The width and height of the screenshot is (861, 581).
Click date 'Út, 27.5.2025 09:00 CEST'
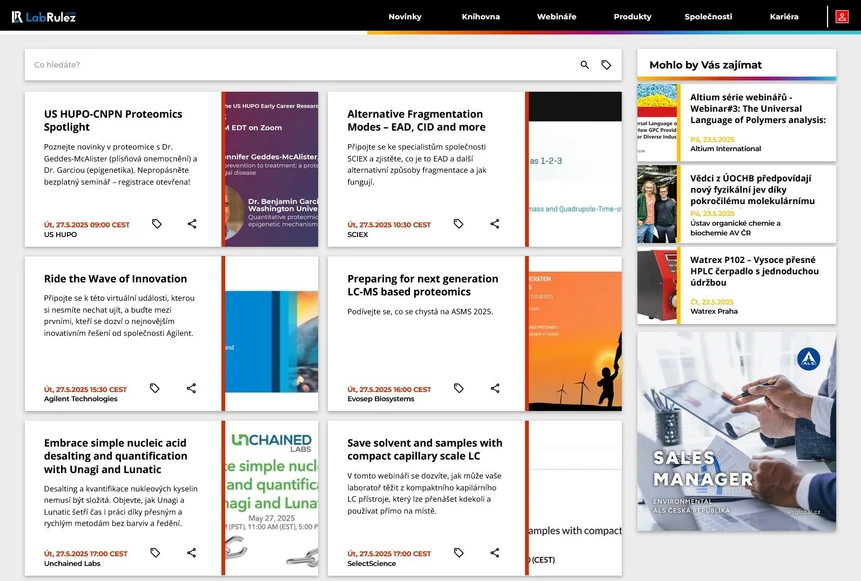click(87, 225)
